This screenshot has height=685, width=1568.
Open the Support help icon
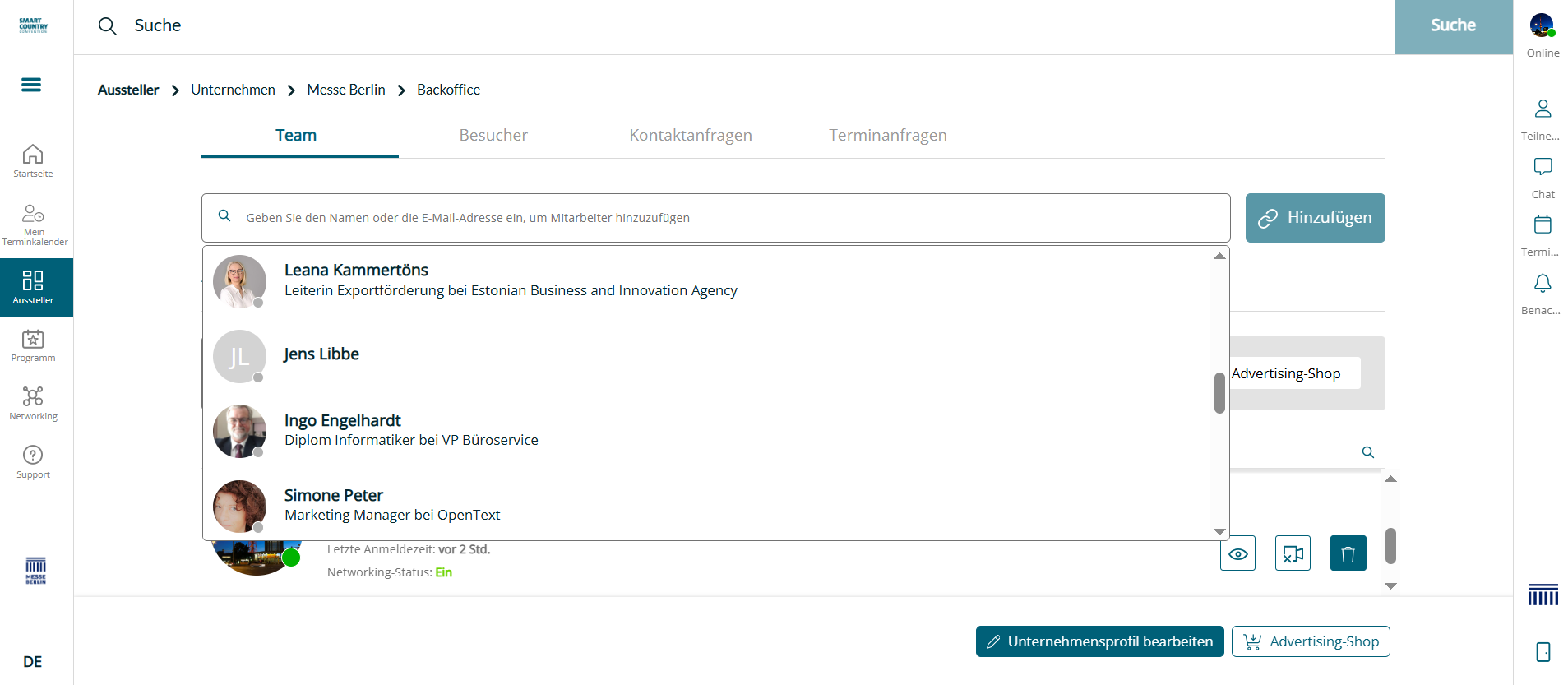[33, 462]
